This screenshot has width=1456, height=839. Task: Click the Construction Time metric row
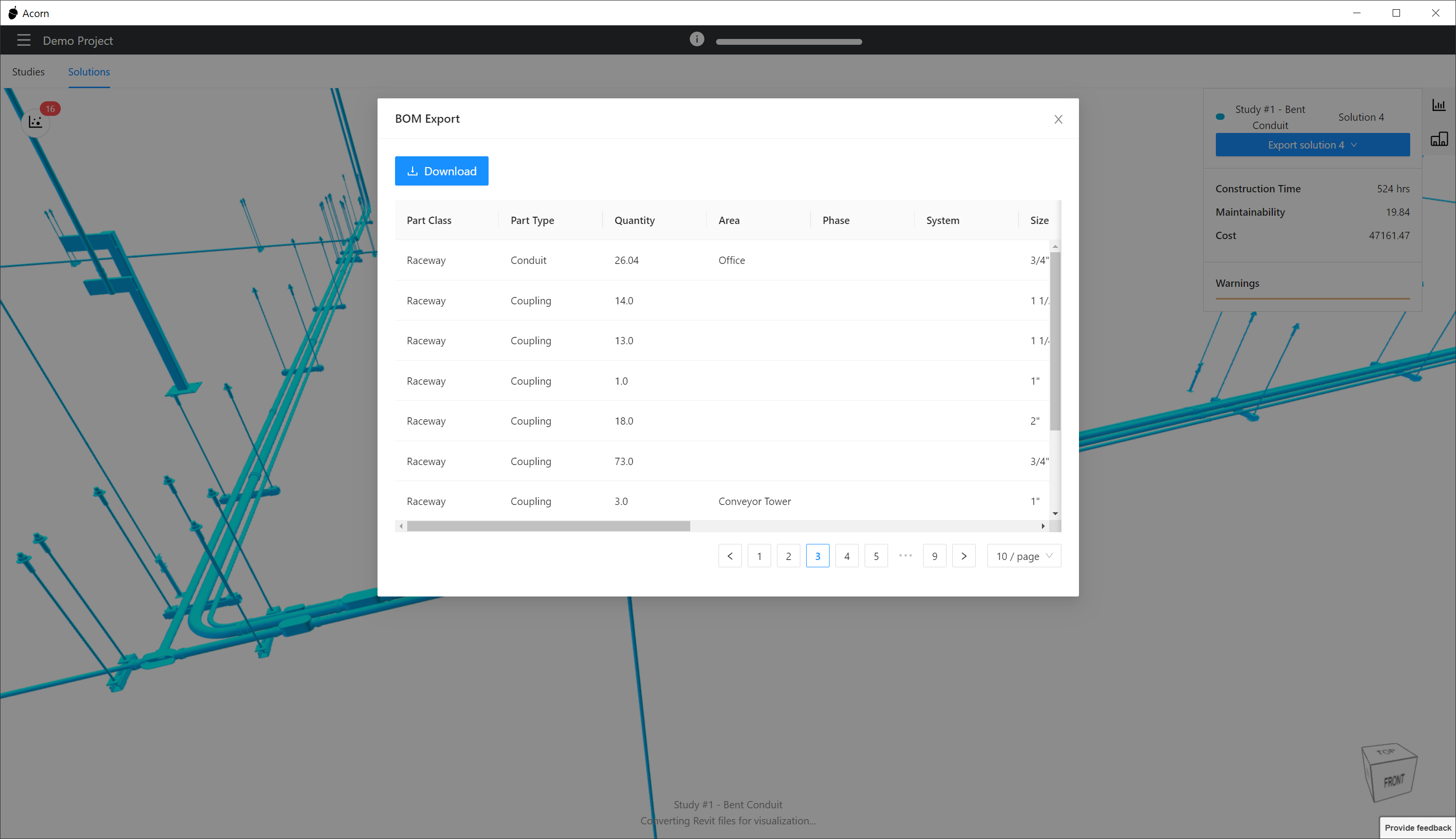coord(1312,188)
